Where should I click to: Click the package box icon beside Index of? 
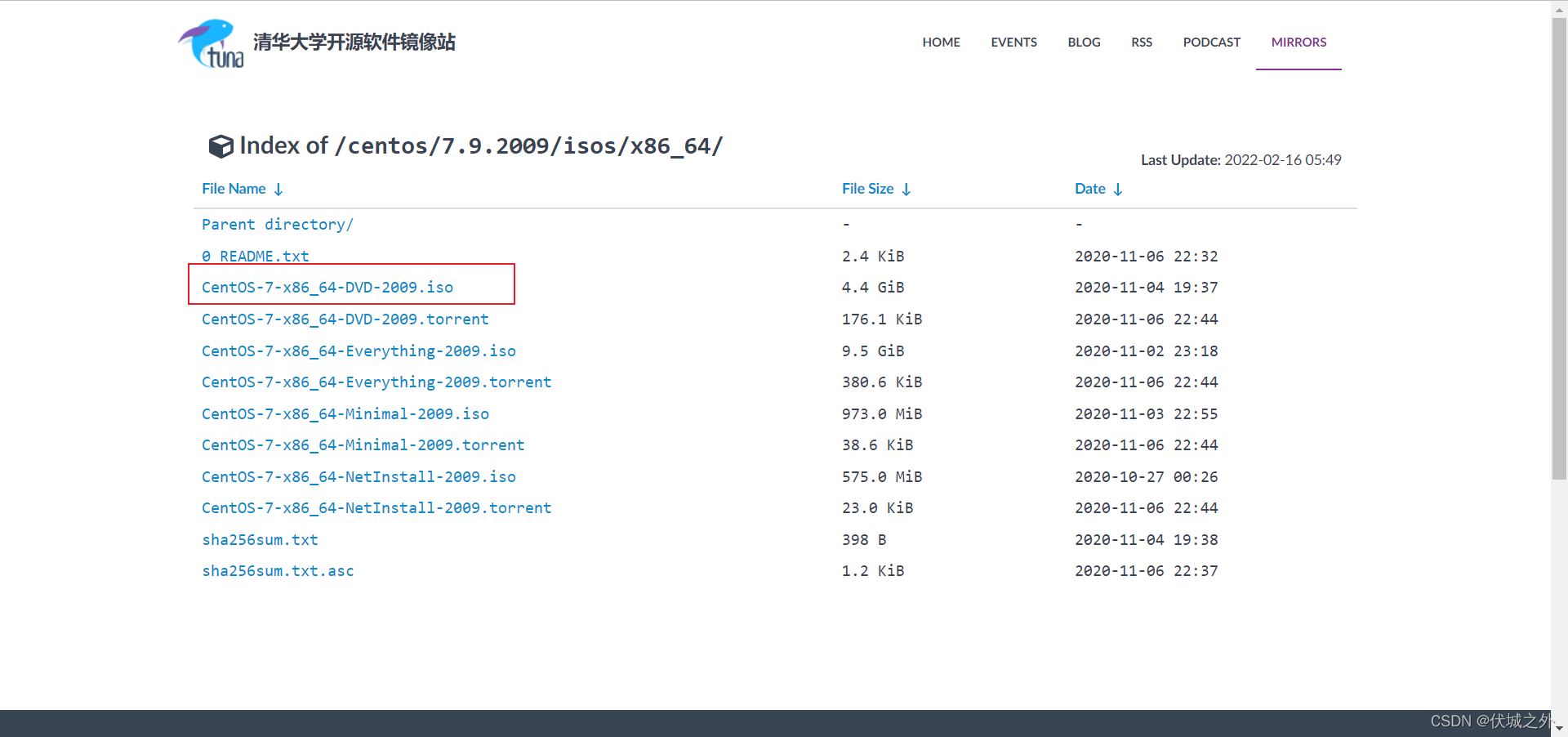(220, 146)
